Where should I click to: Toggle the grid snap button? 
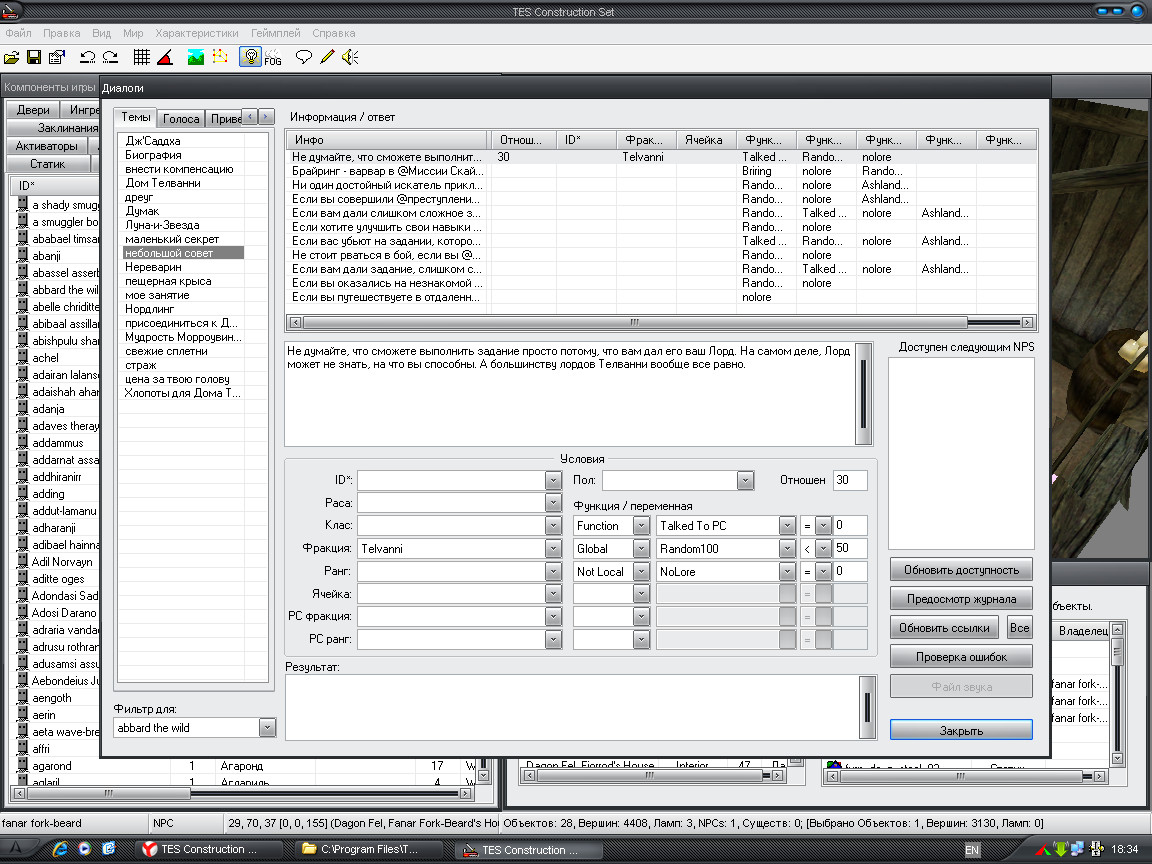[142, 57]
